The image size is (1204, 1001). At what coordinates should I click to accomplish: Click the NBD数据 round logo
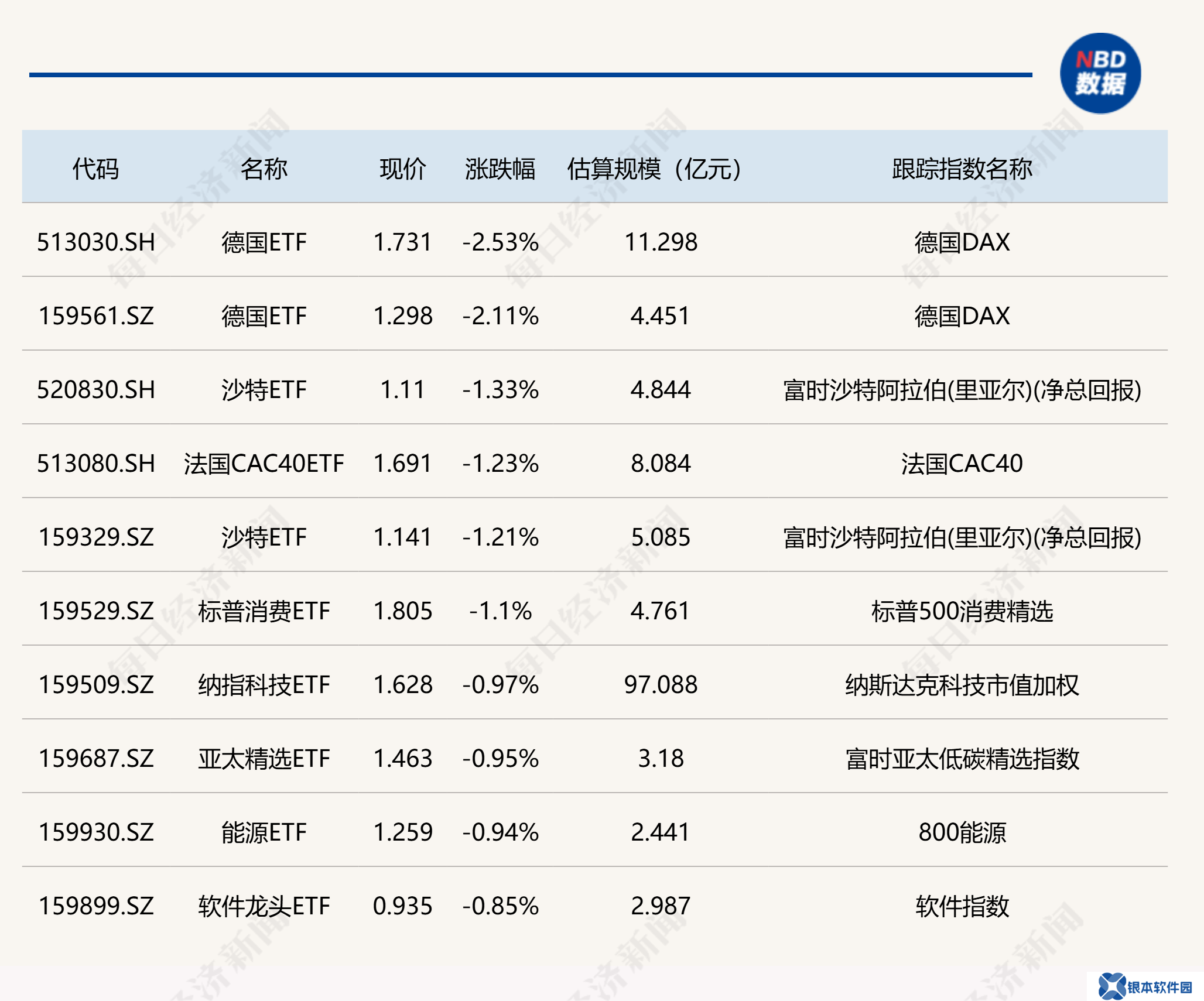coord(1100,74)
